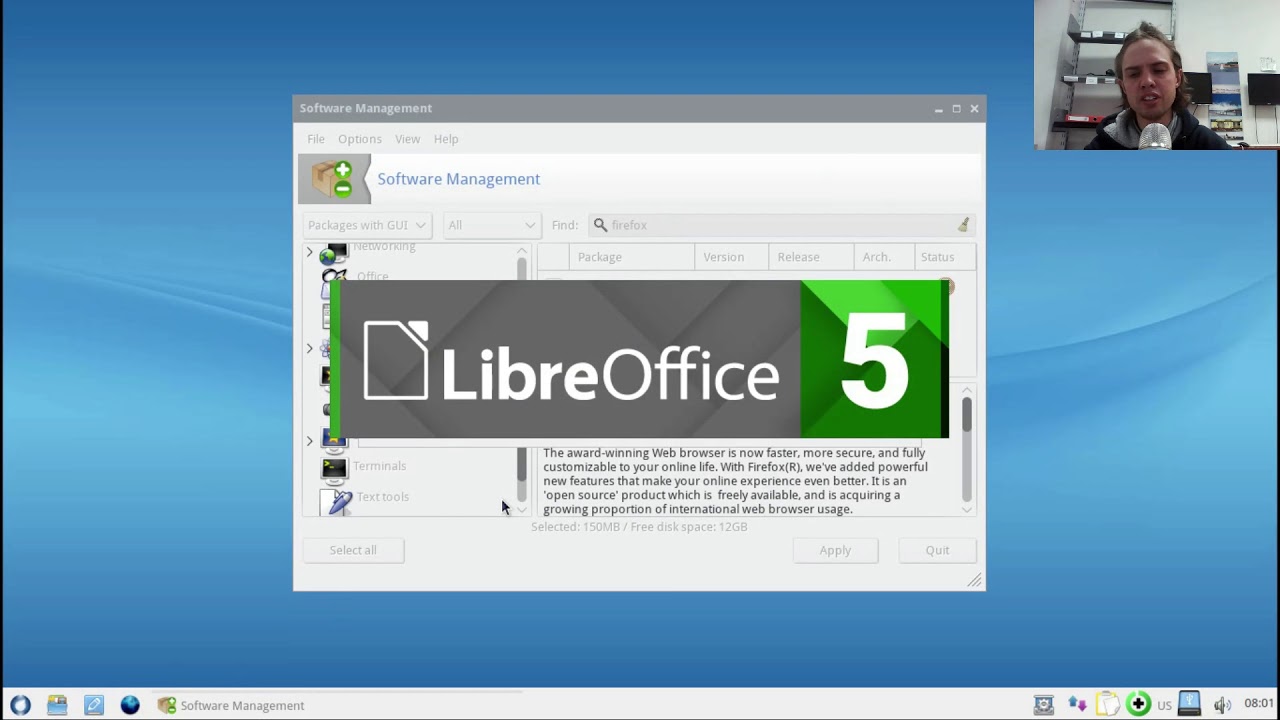Open the start menu icon in taskbar
The height and width of the screenshot is (720, 1280).
point(20,705)
